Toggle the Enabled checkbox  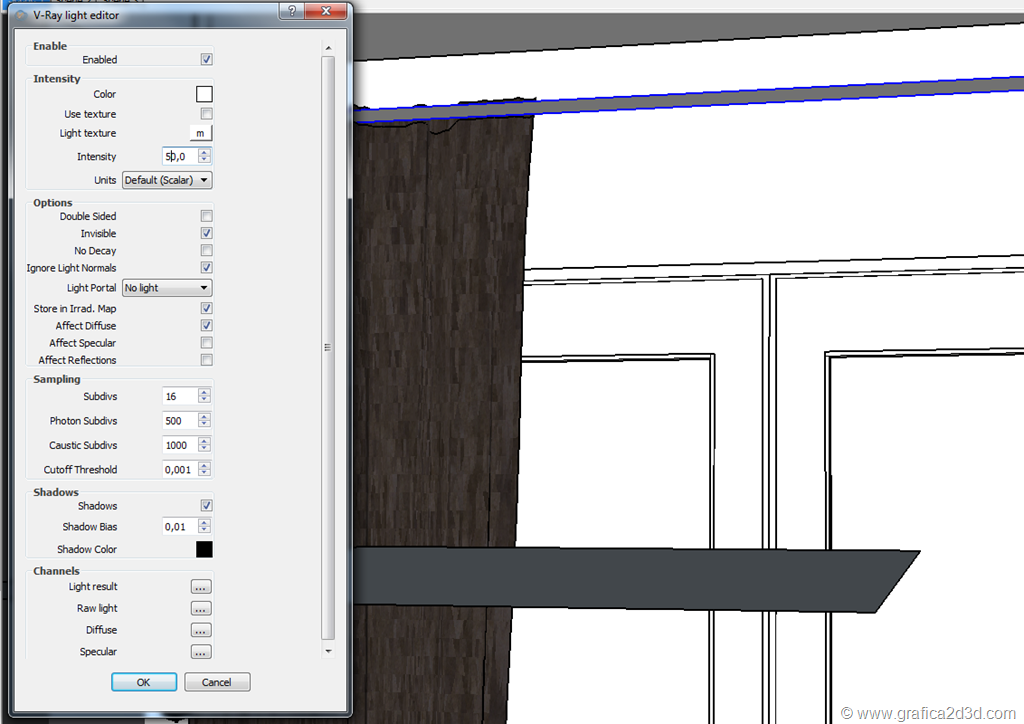point(207,60)
